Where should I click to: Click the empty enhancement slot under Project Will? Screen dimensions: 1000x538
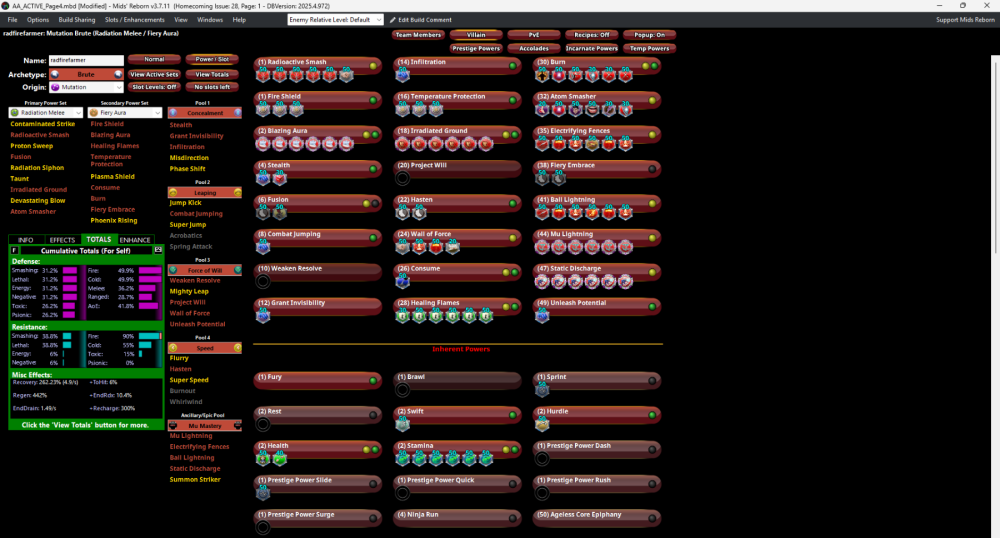pos(402,178)
